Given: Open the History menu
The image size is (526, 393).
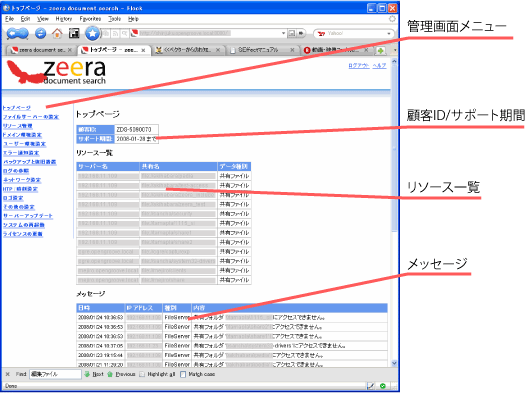Looking at the screenshot, I should coord(64,19).
